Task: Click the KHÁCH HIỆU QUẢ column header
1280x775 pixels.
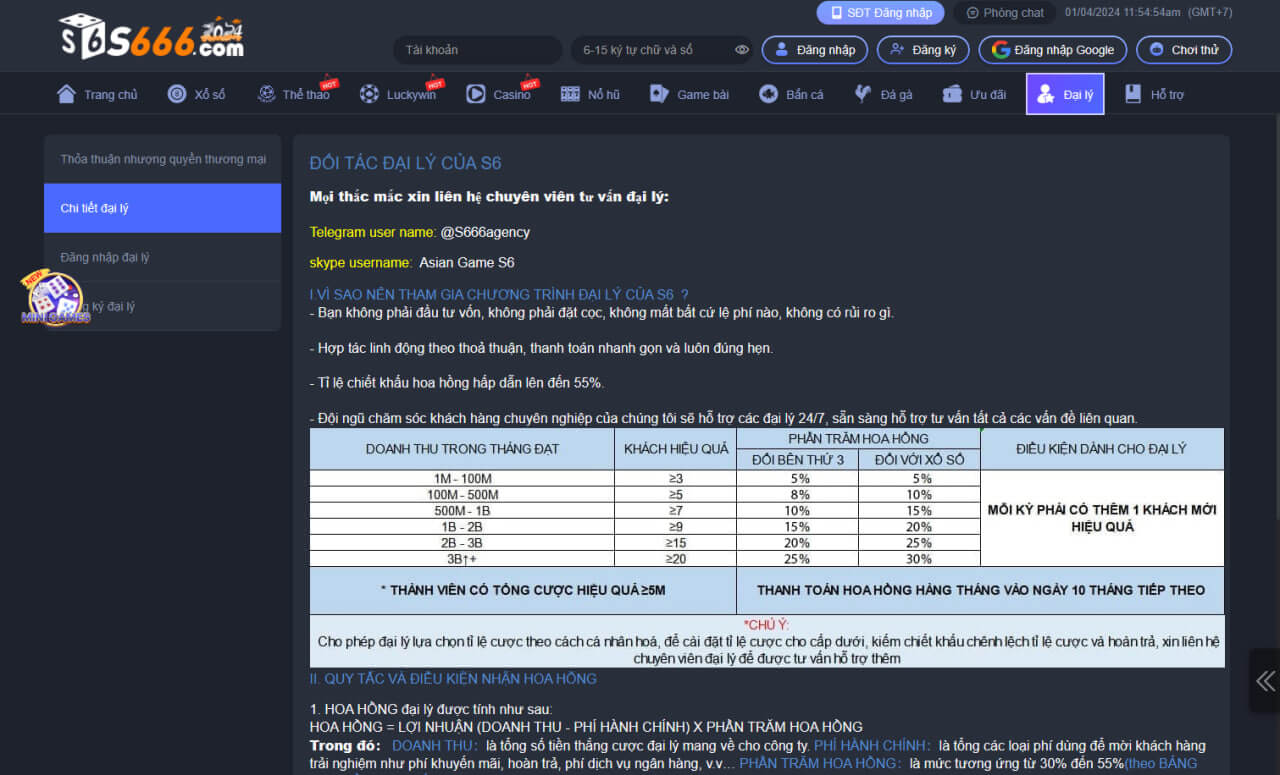Action: 676,449
